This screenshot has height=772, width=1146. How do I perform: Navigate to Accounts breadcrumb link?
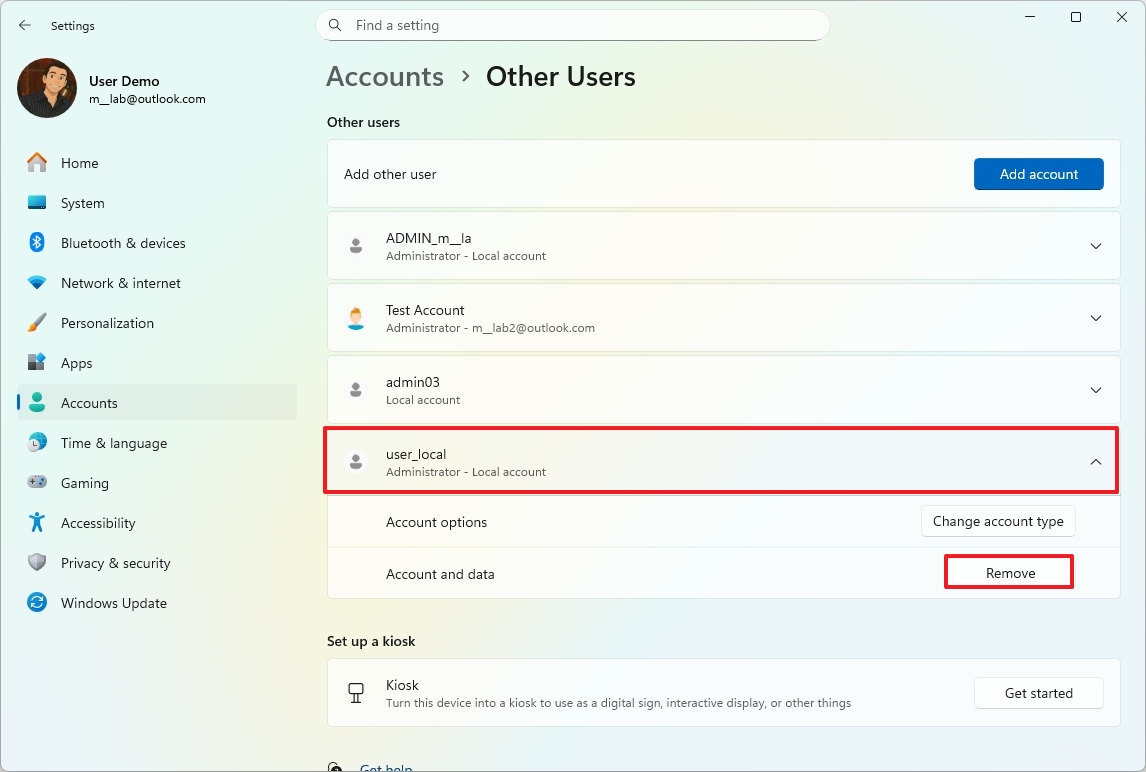(385, 77)
